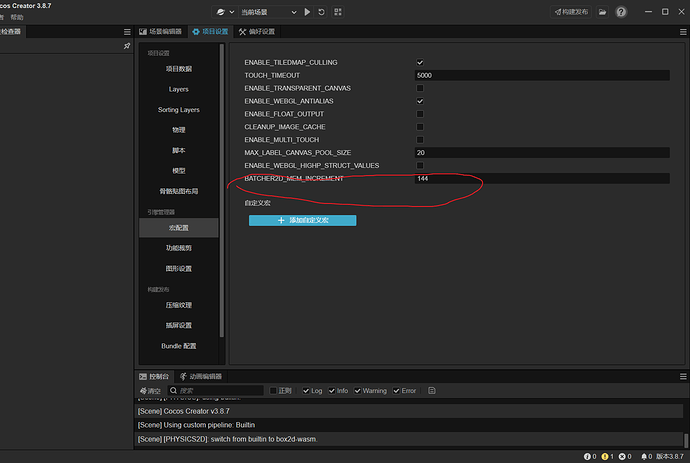Click the build and publish button
Viewport: 690px width, 463px height.
[571, 12]
